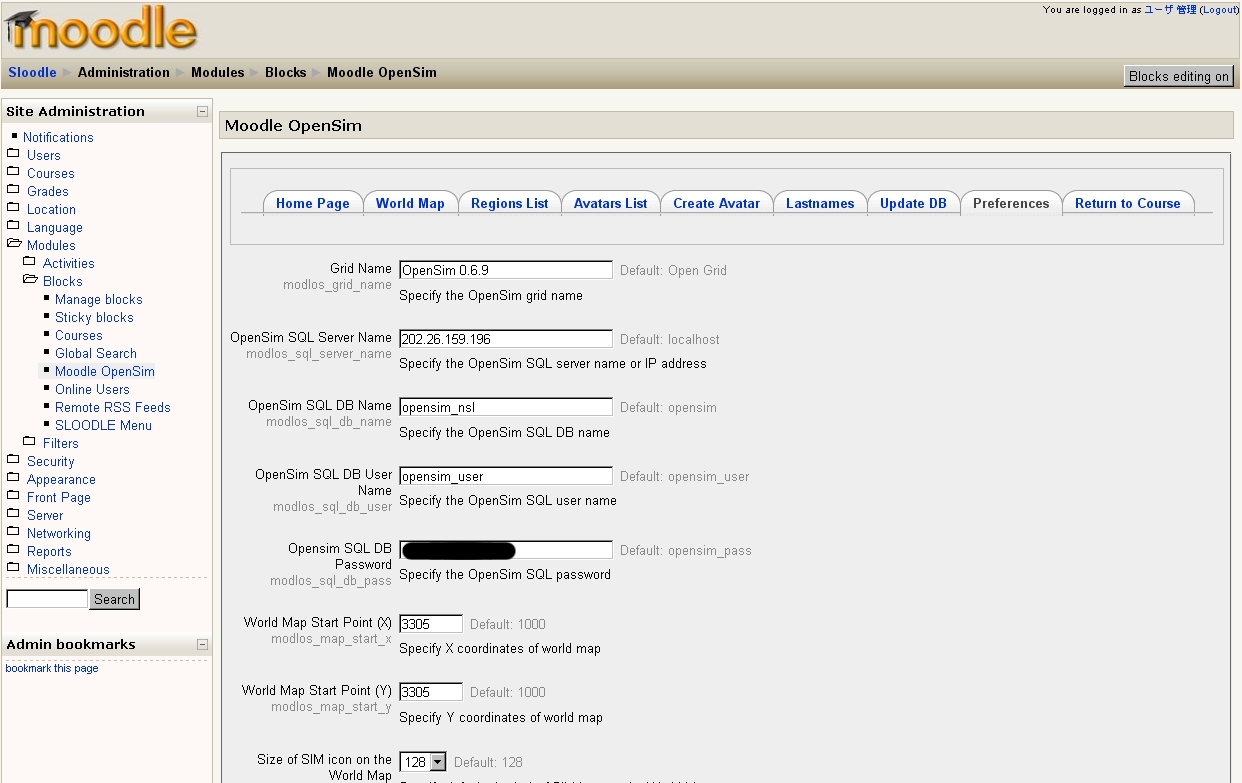The image size is (1242, 783).
Task: Click the Networking folder icon
Action: click(13, 532)
